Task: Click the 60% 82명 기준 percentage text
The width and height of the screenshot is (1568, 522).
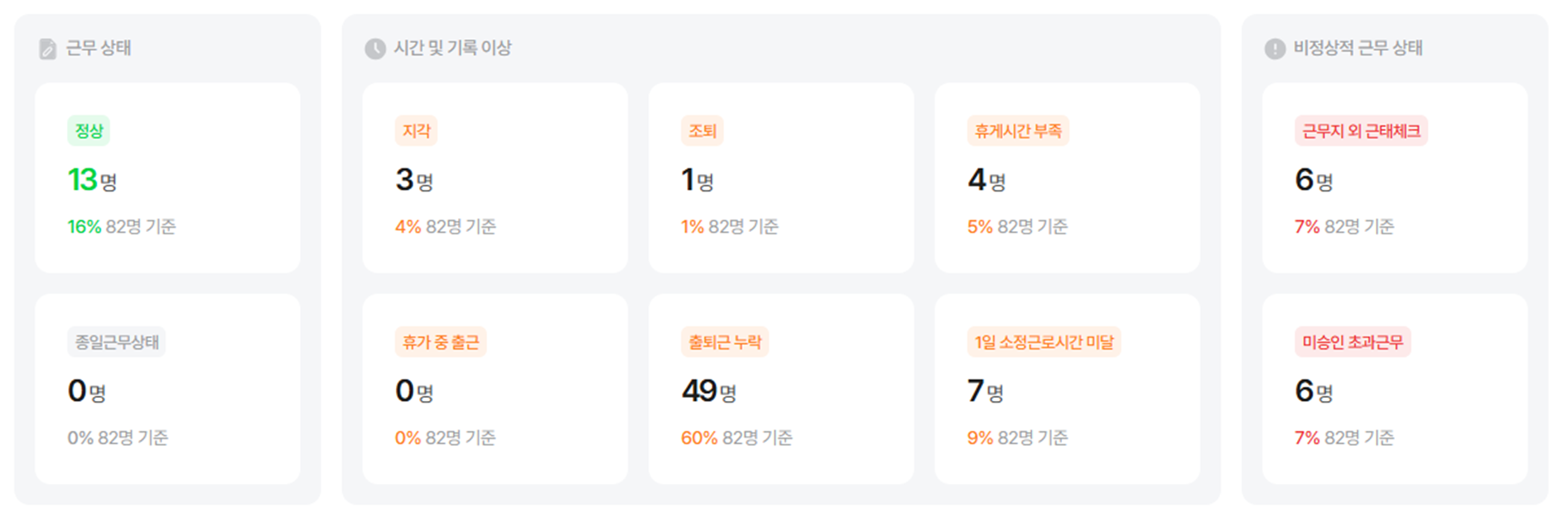Action: (x=736, y=437)
